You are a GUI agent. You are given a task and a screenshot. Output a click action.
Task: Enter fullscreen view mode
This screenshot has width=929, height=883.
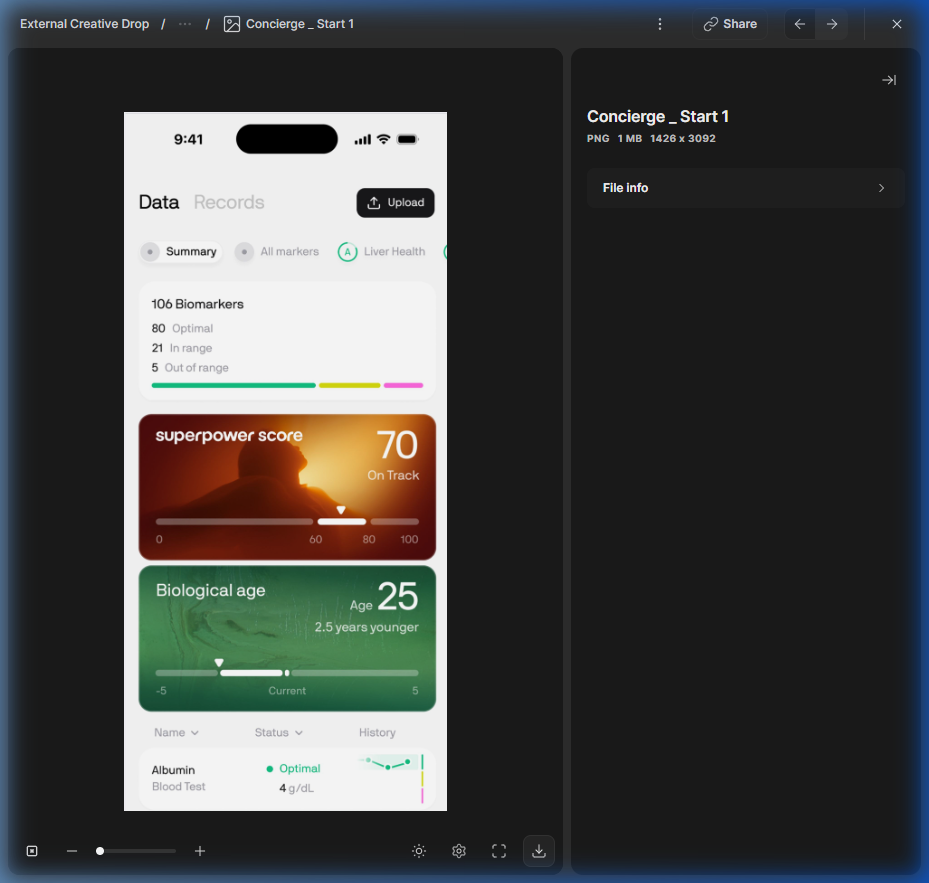click(x=499, y=851)
